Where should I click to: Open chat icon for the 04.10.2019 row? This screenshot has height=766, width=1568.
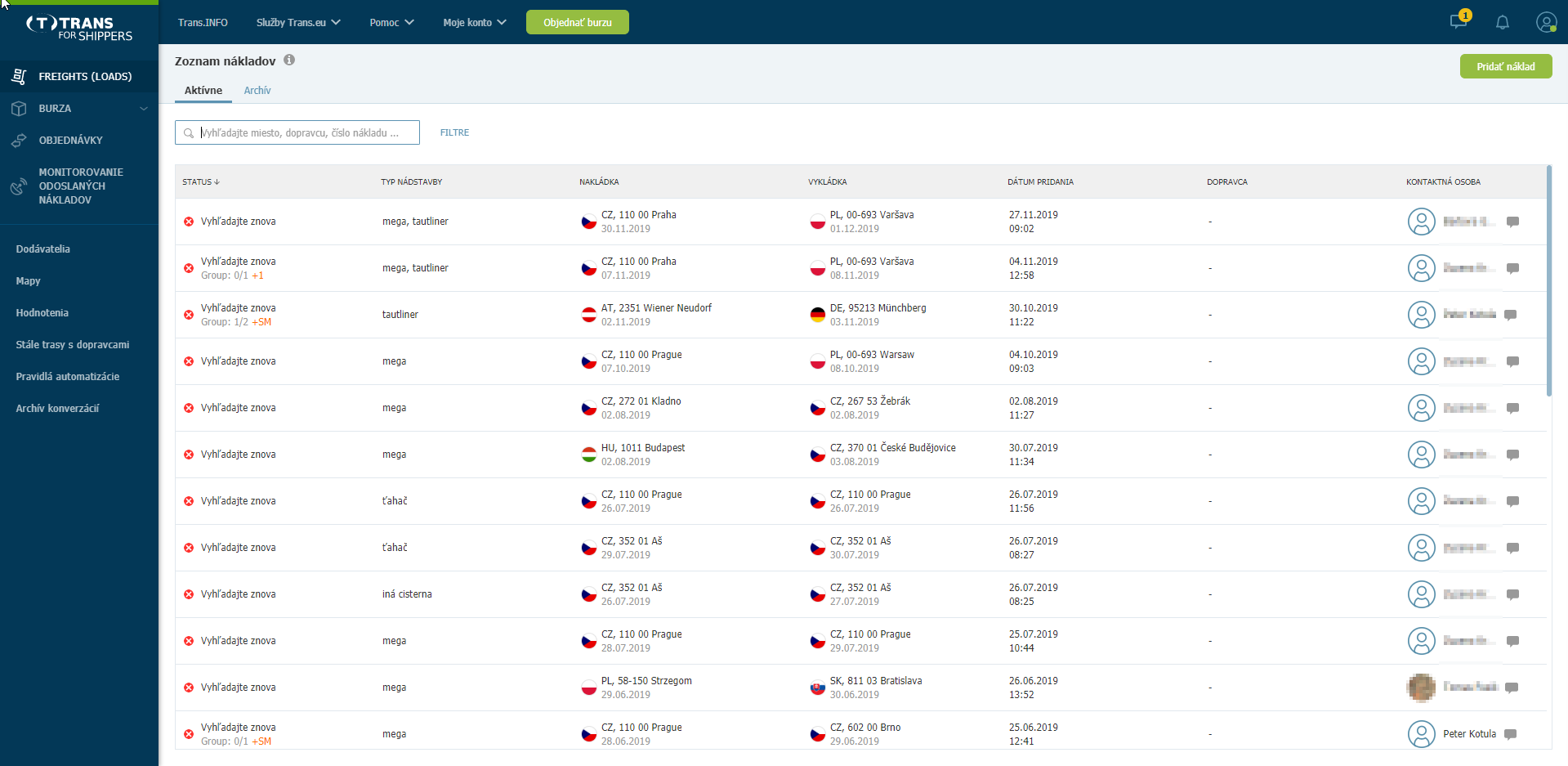(1512, 361)
